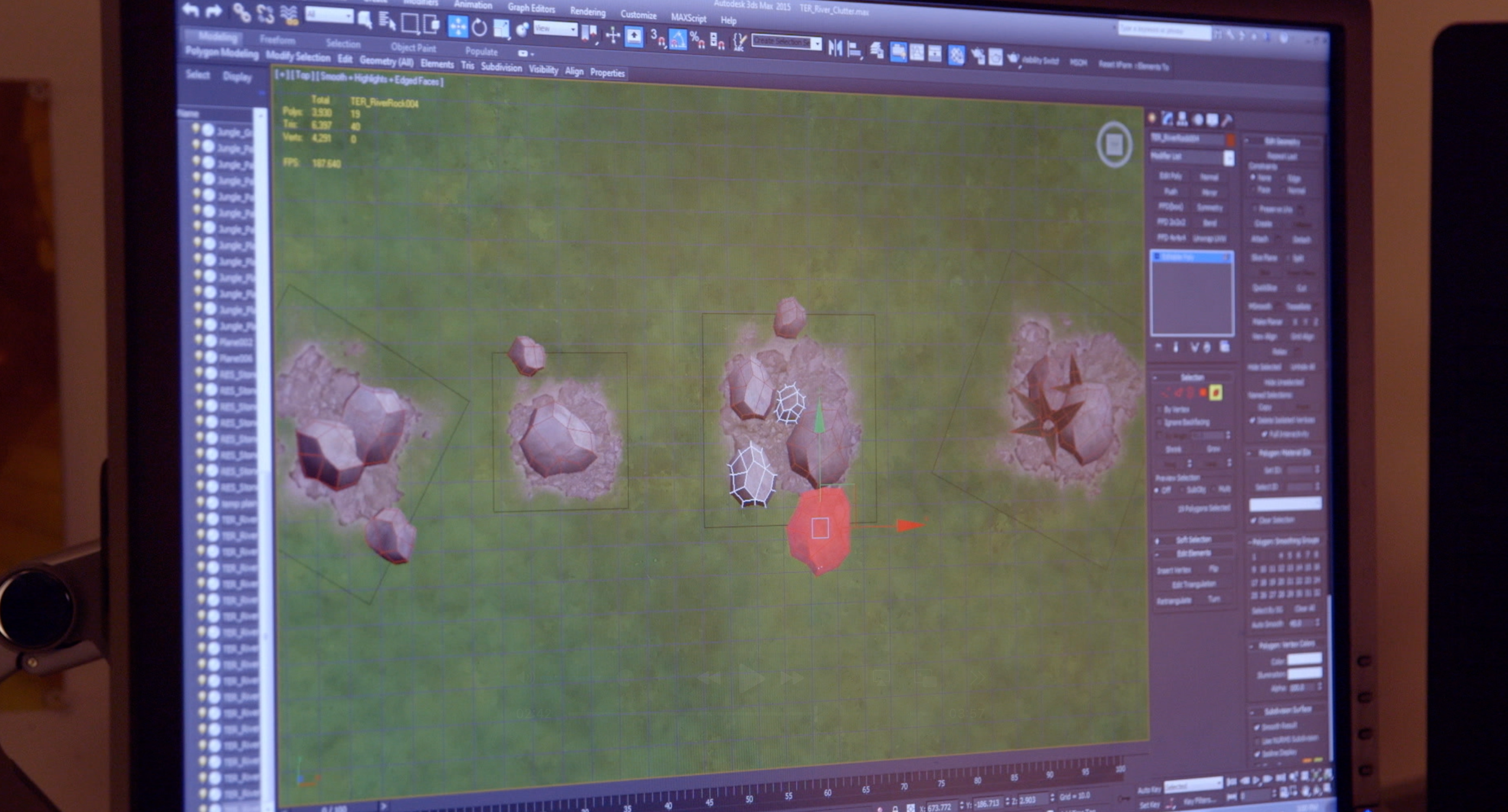Toggle the Percent Snap icon
Image resolution: width=1508 pixels, height=812 pixels.
[x=697, y=40]
